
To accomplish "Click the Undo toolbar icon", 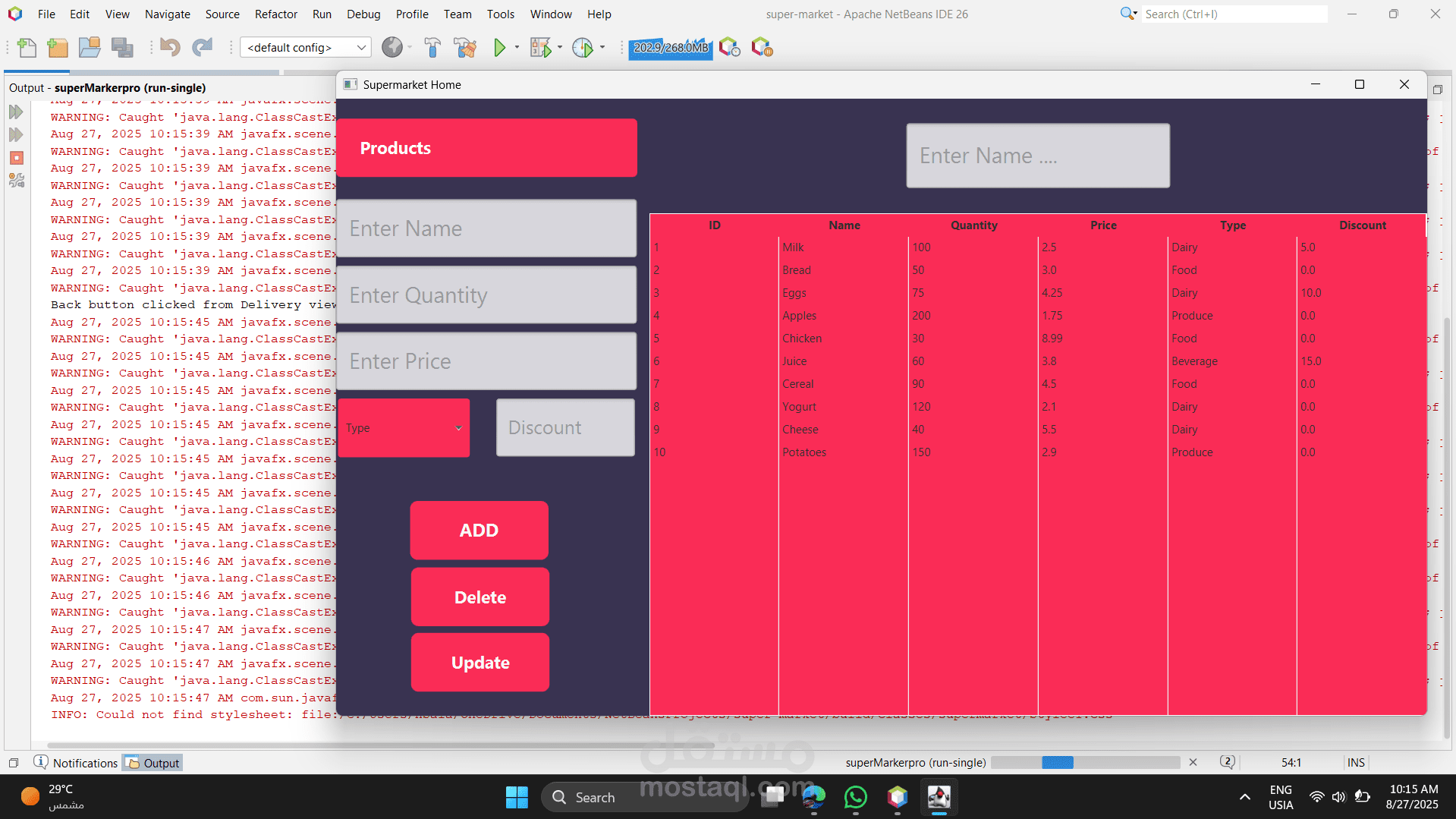I will [170, 48].
